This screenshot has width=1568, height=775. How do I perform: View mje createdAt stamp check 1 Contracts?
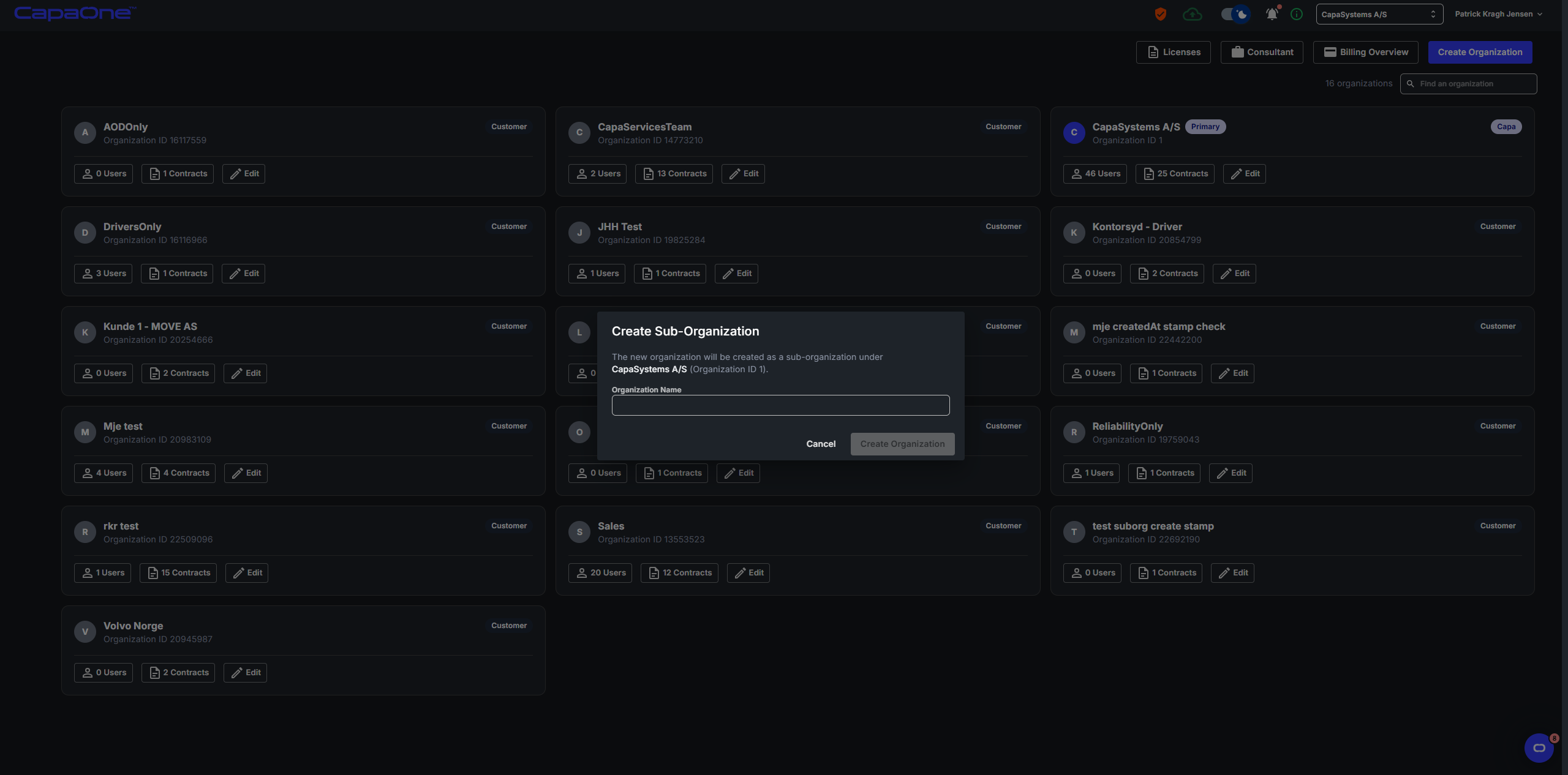1166,373
